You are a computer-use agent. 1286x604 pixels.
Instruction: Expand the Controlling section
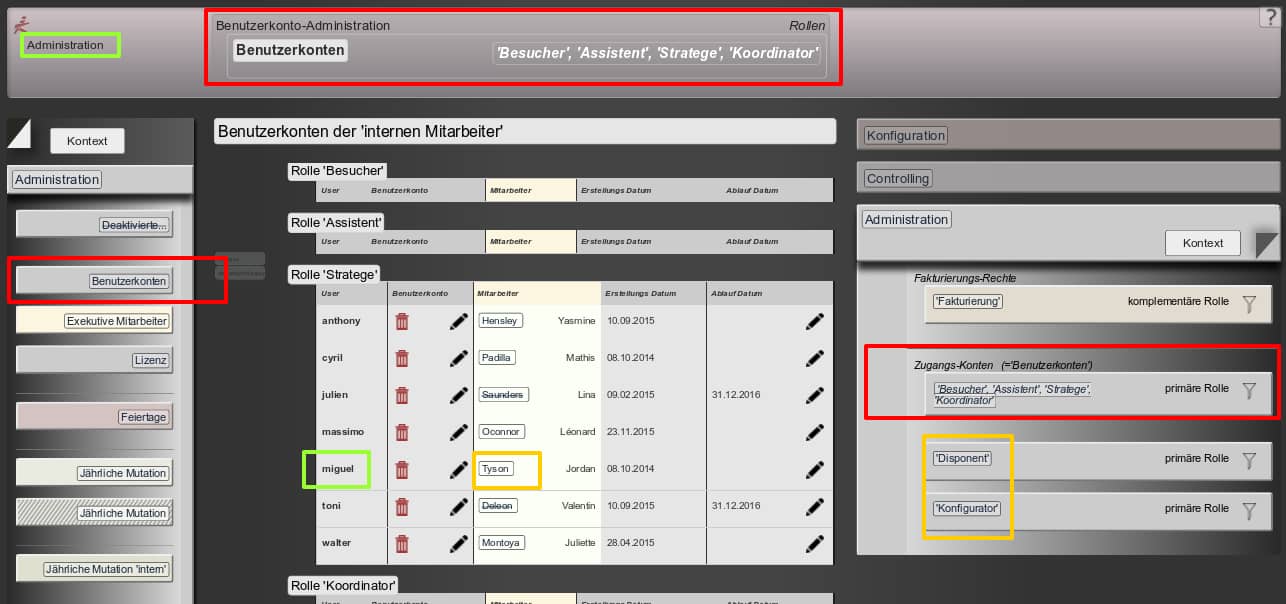point(898,179)
